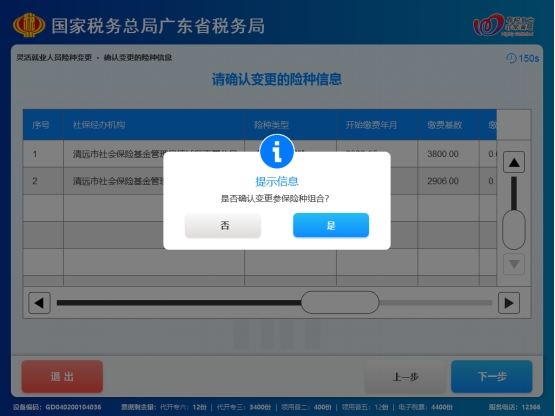Proceed with 下一步 button
Image resolution: width=555 pixels, height=416 pixels.
pyautogui.click(x=492, y=376)
